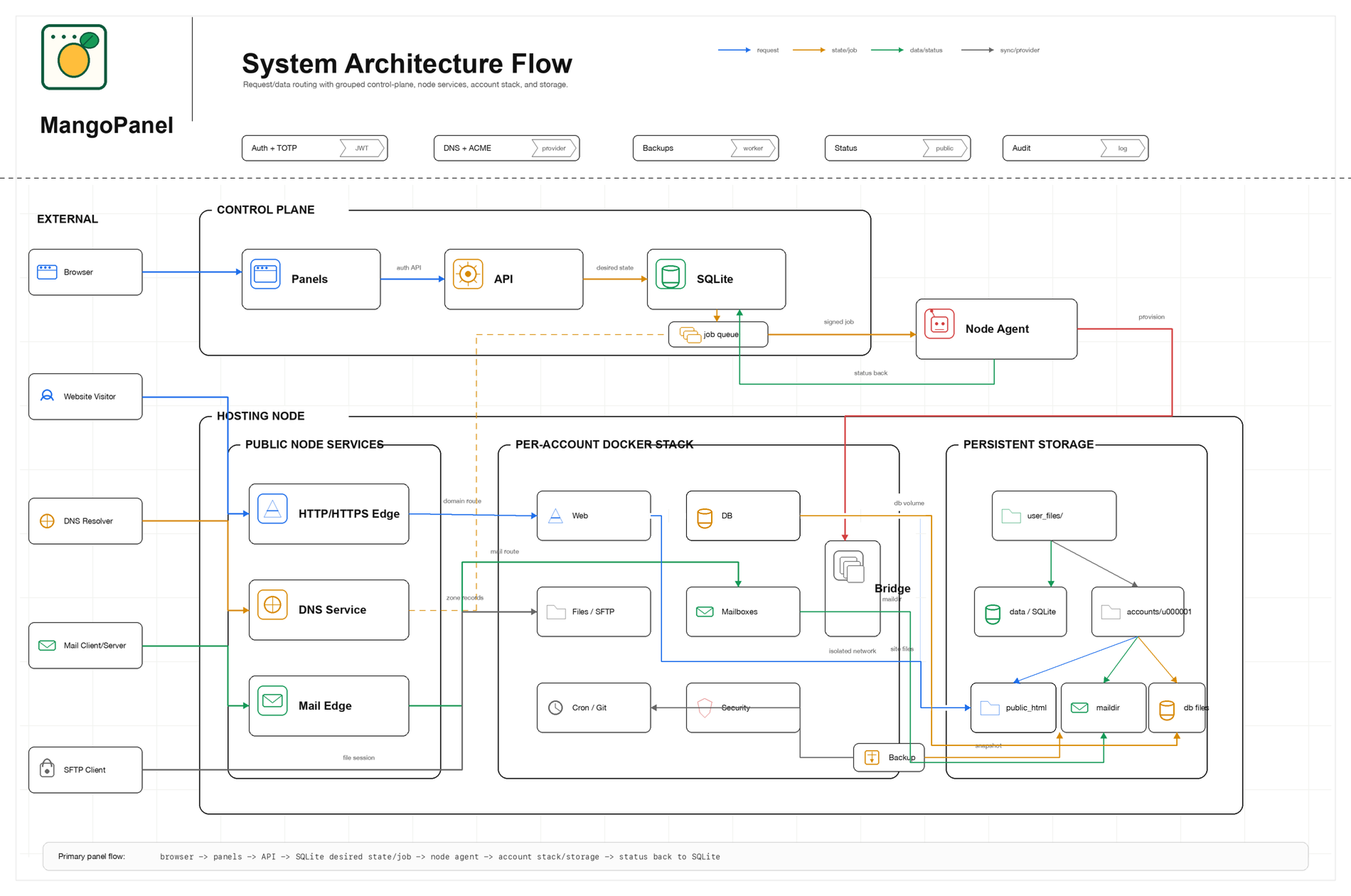
Task: Click the "PER-ACCOUNT DOCKER STACK" label
Action: pos(604,444)
